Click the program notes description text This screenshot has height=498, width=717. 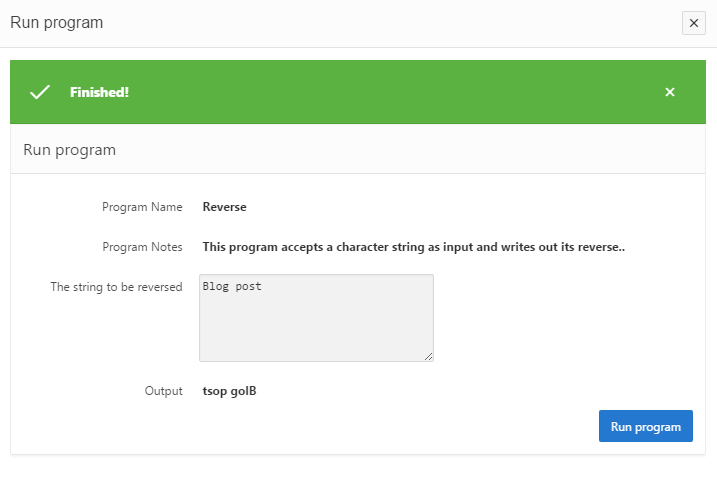(413, 246)
